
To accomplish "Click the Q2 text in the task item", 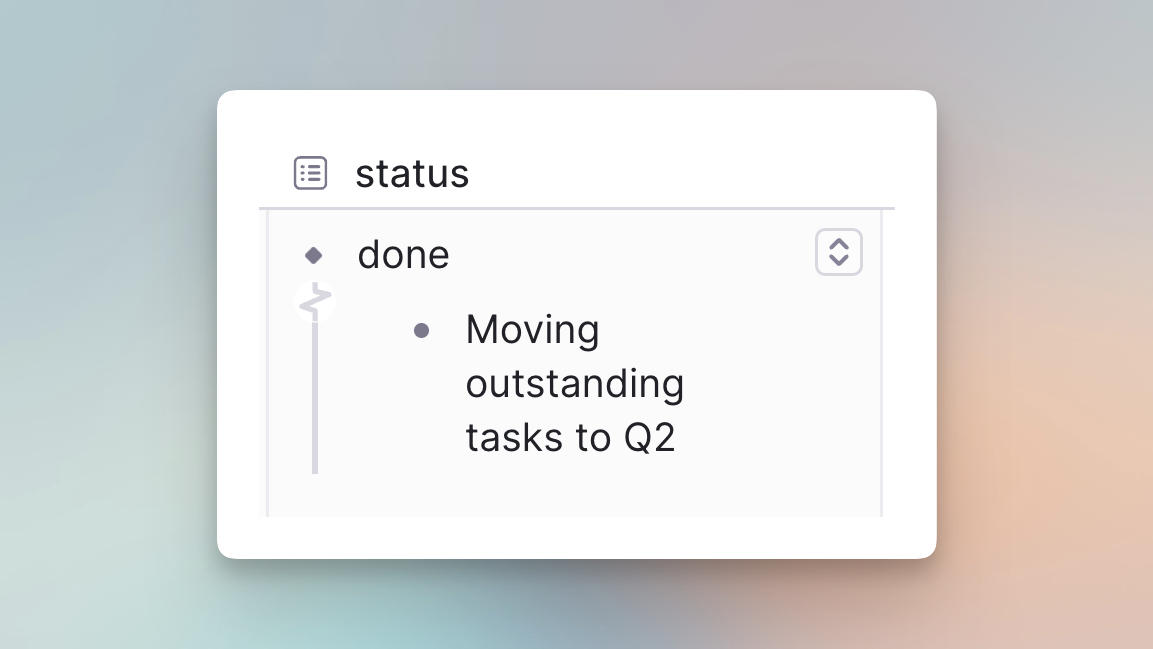I will 649,438.
